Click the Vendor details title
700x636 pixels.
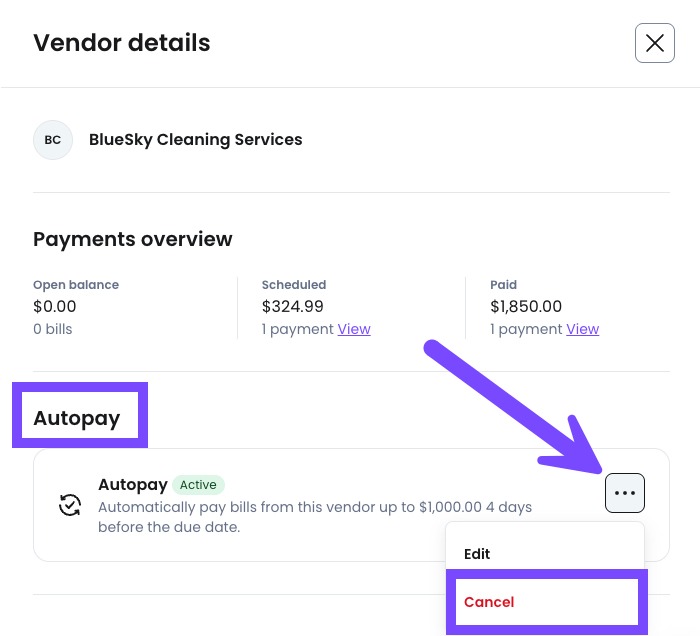point(121,43)
